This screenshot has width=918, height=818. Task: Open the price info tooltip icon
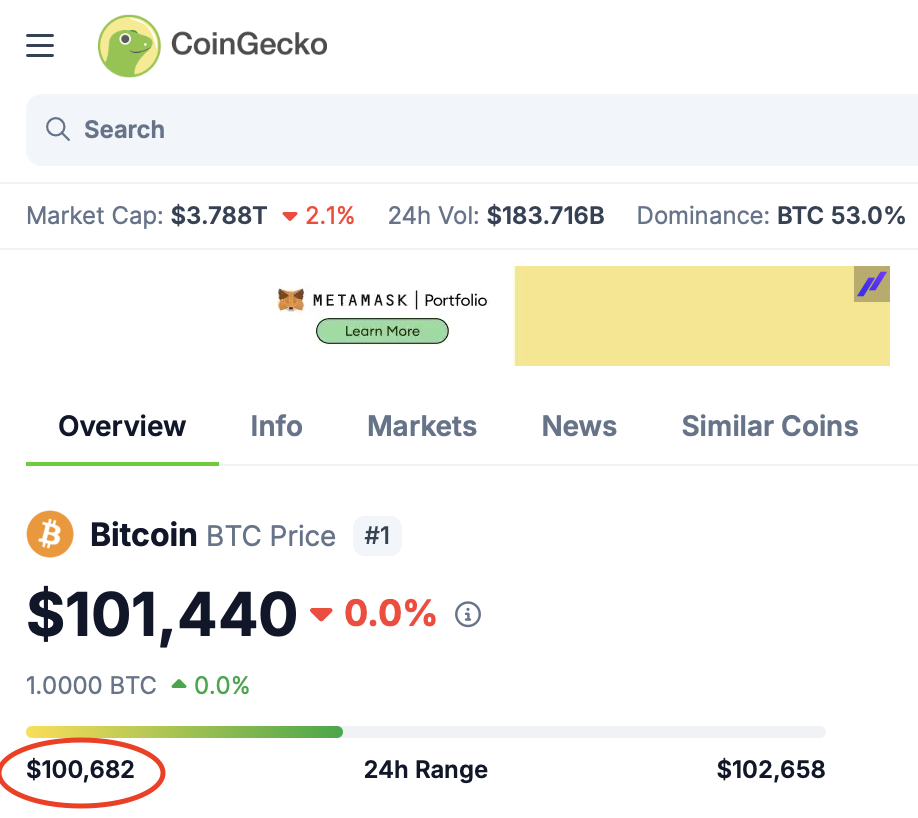click(468, 614)
